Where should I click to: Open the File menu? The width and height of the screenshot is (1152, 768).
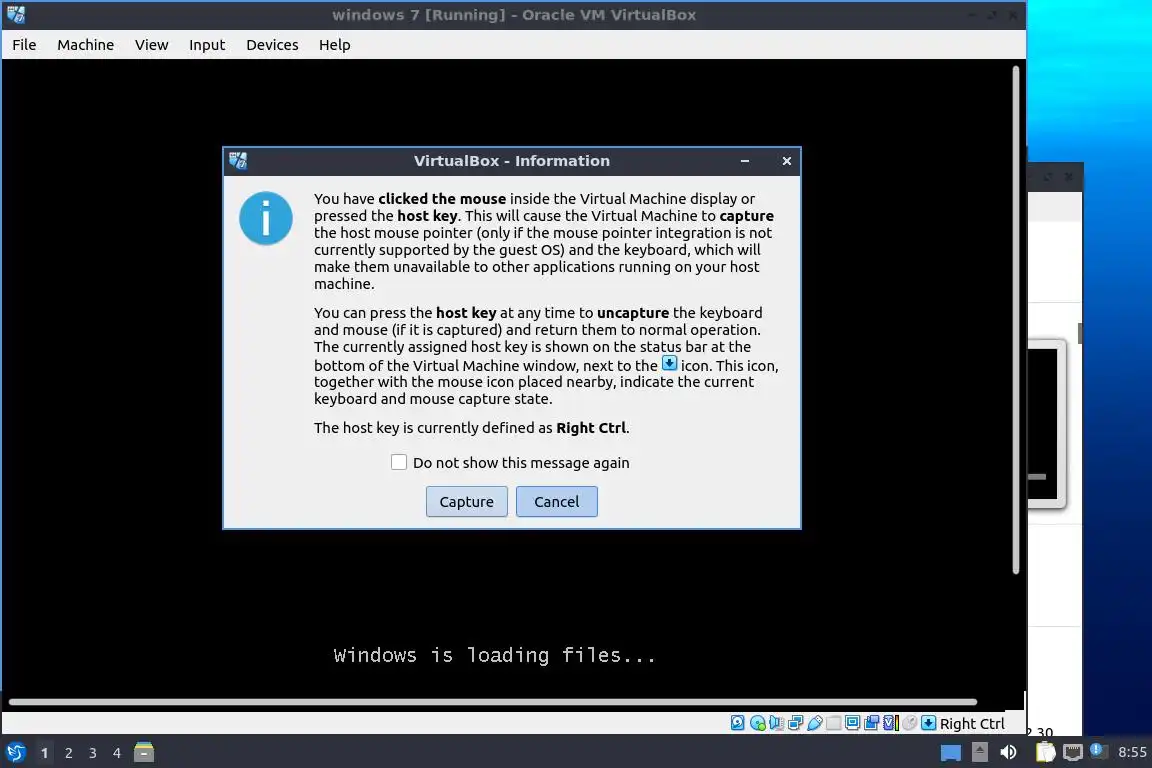pos(24,45)
